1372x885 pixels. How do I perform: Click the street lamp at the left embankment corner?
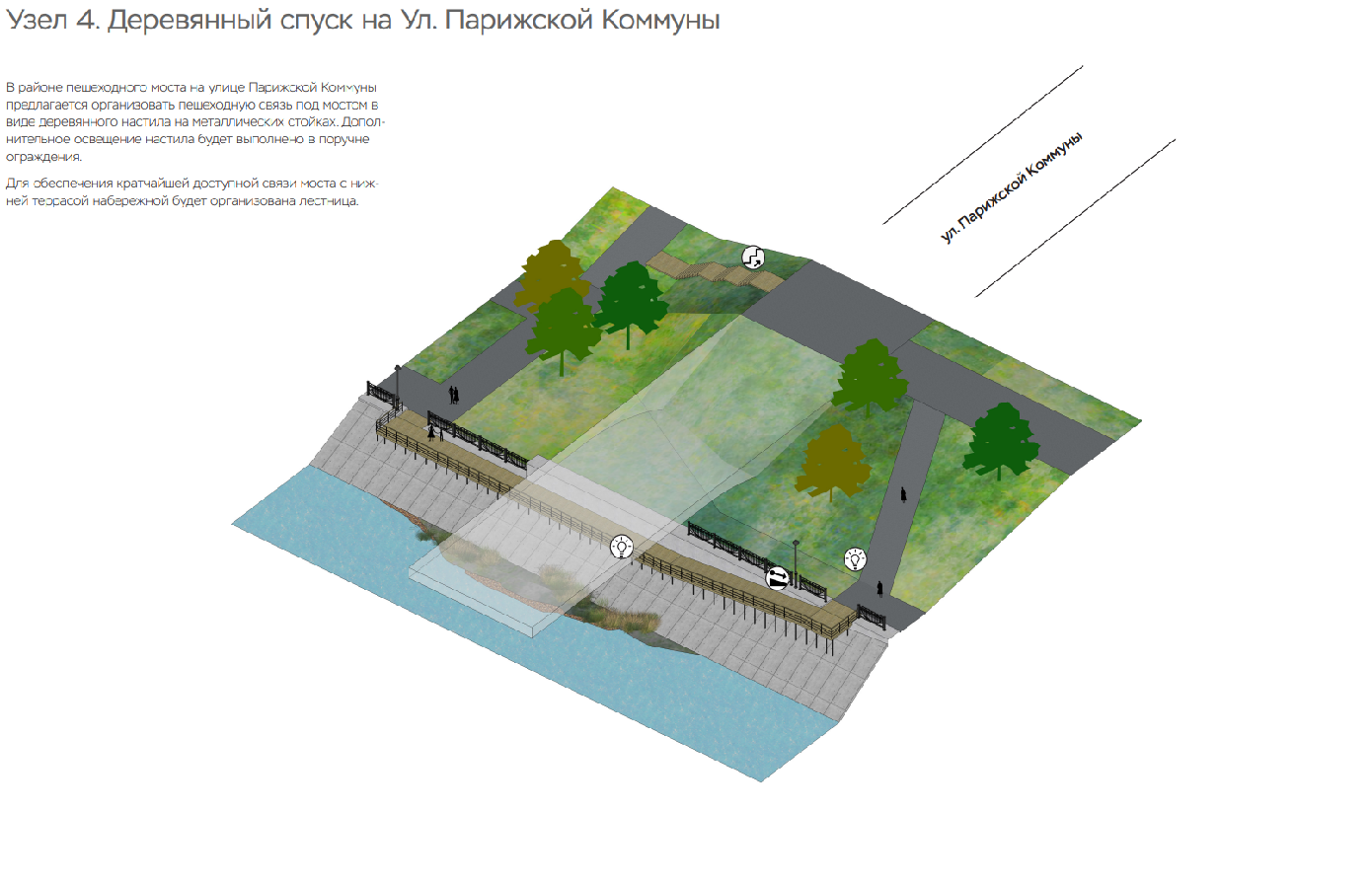click(398, 385)
